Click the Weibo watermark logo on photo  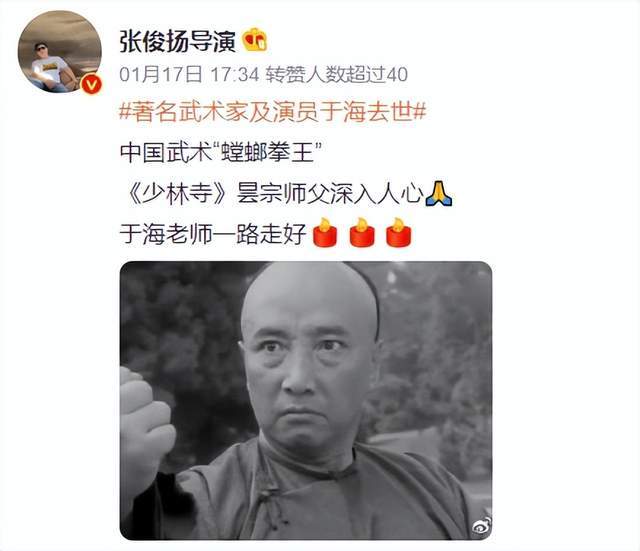(x=481, y=526)
